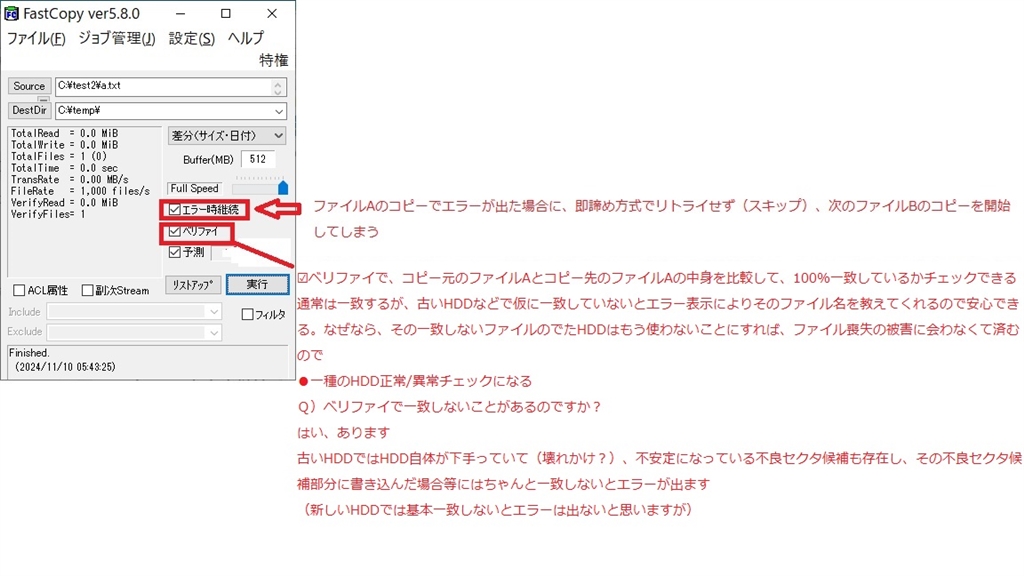Click the Source button

29,86
